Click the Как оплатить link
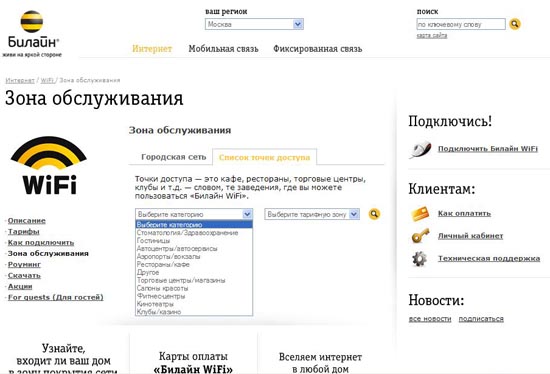This screenshot has width=550, height=374. click(x=464, y=213)
